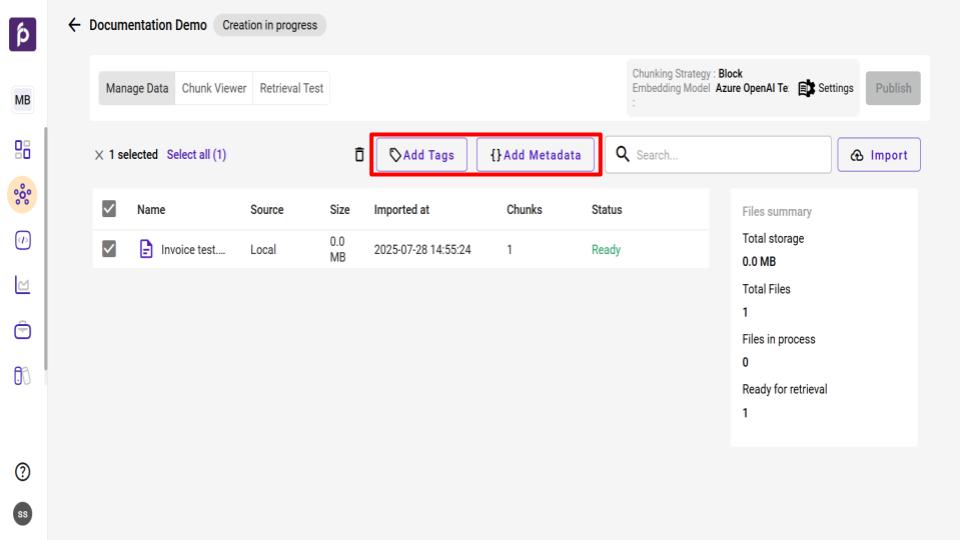
Task: Click the Add Metadata button
Action: click(x=535, y=155)
